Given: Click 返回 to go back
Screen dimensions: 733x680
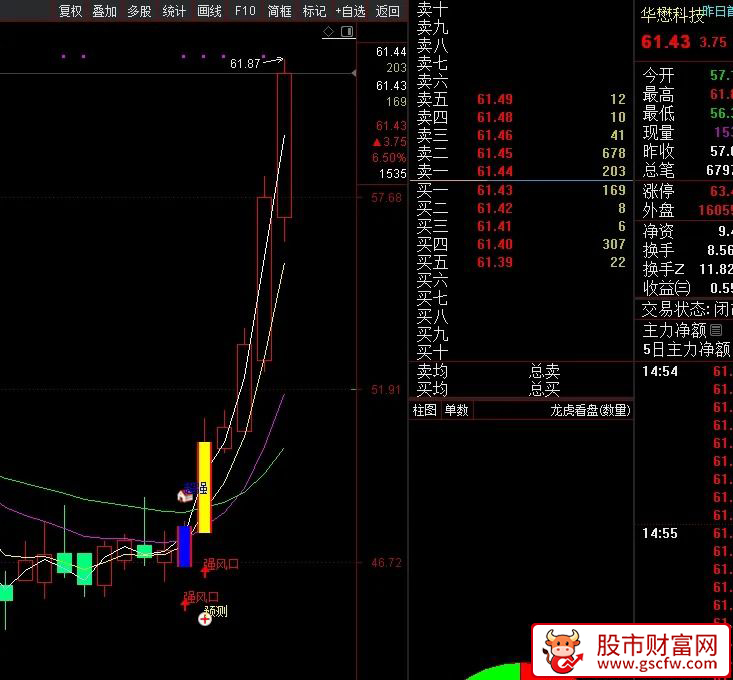Looking at the screenshot, I should tap(388, 11).
